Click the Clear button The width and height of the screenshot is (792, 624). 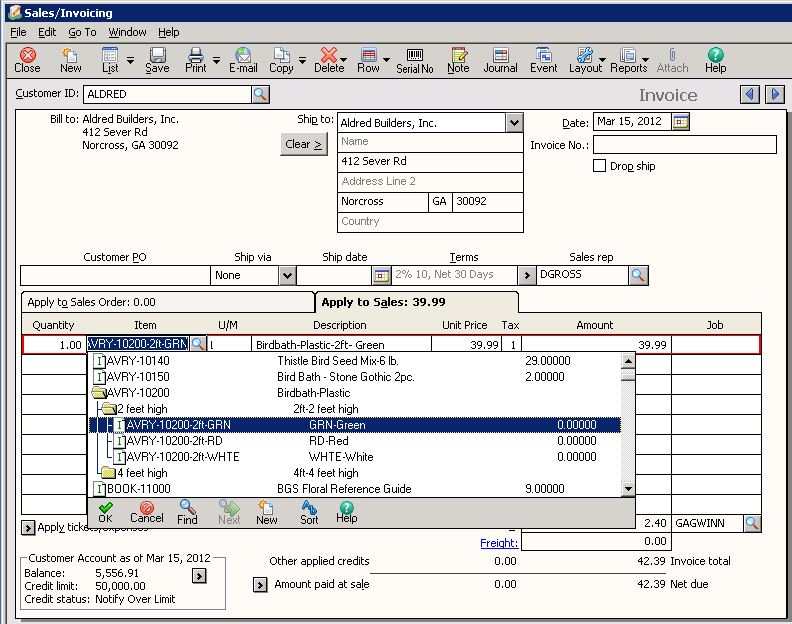pyautogui.click(x=304, y=144)
